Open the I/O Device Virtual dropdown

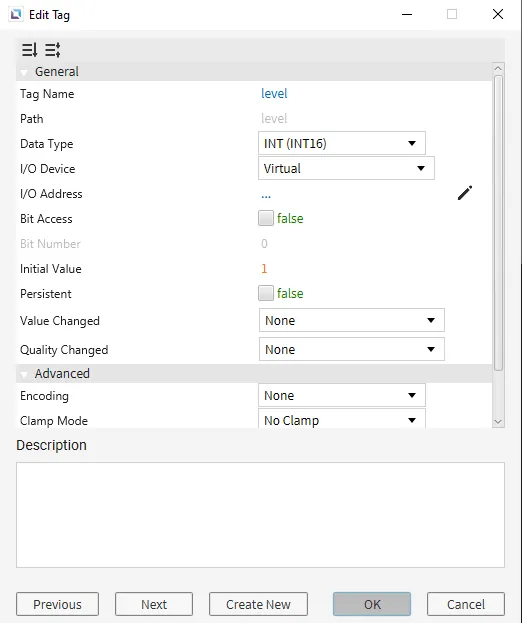click(x=346, y=168)
